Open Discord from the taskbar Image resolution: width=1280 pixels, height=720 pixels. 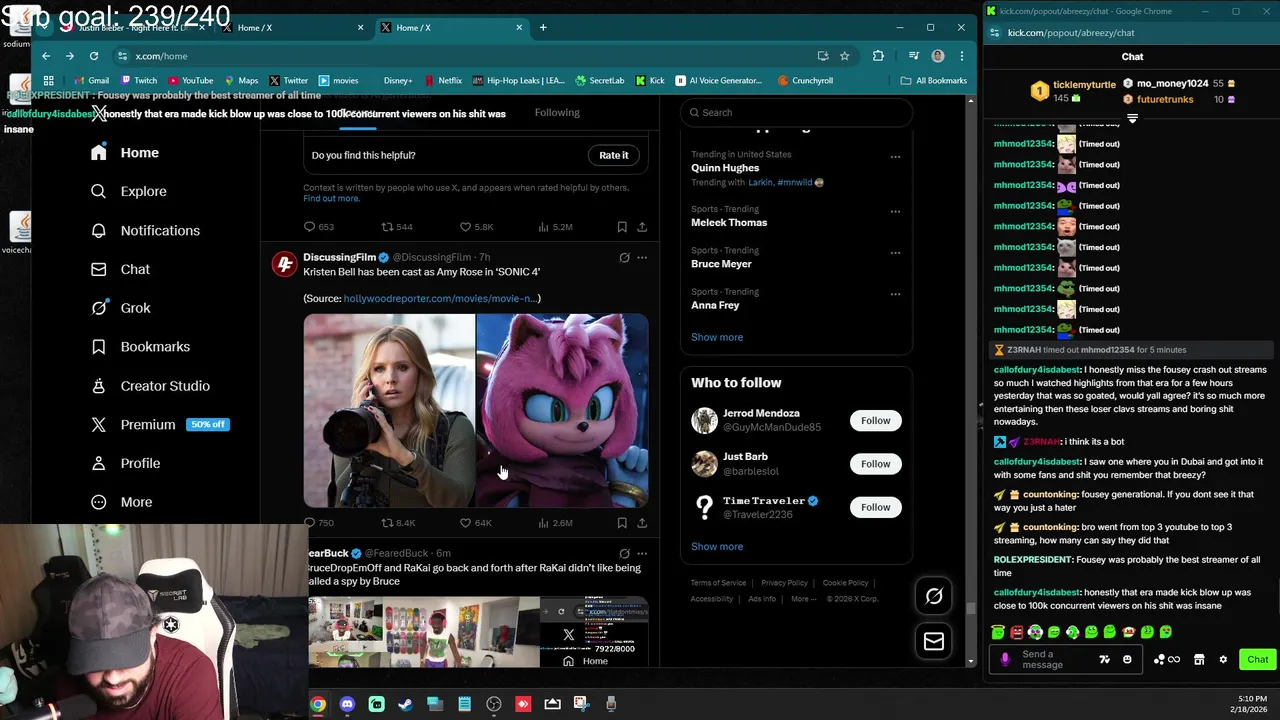(x=347, y=704)
